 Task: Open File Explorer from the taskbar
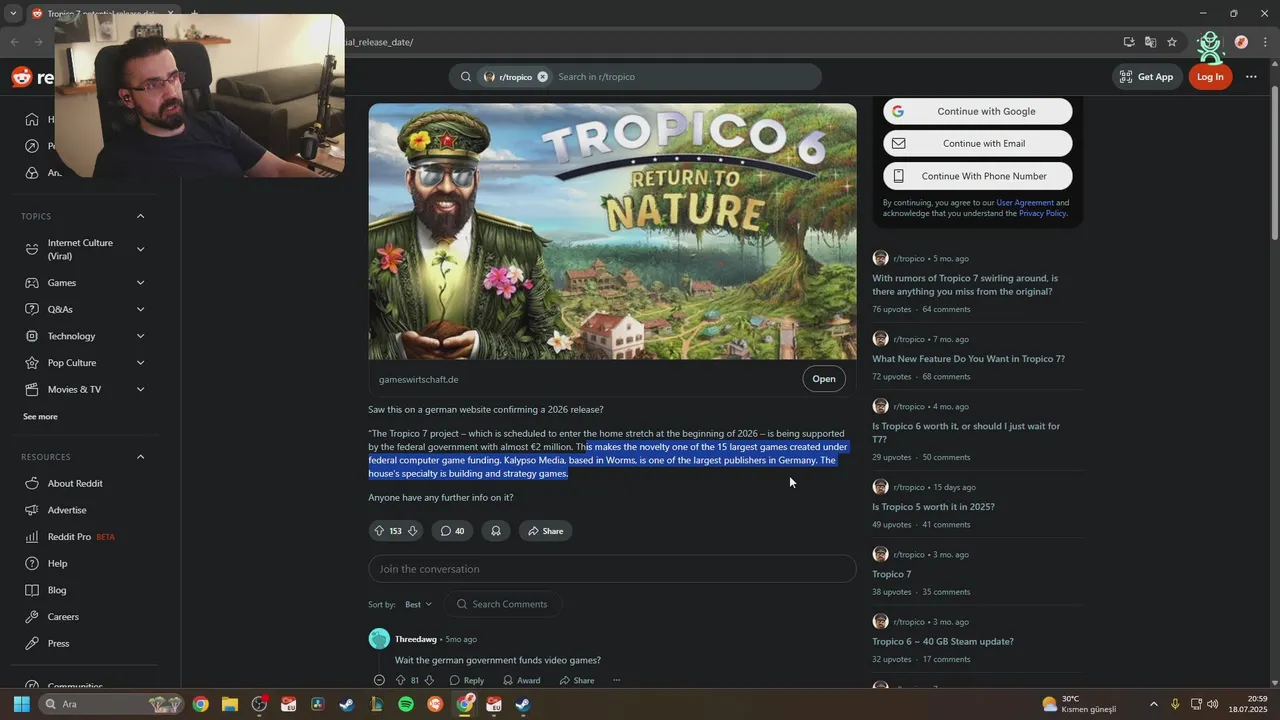pos(230,704)
